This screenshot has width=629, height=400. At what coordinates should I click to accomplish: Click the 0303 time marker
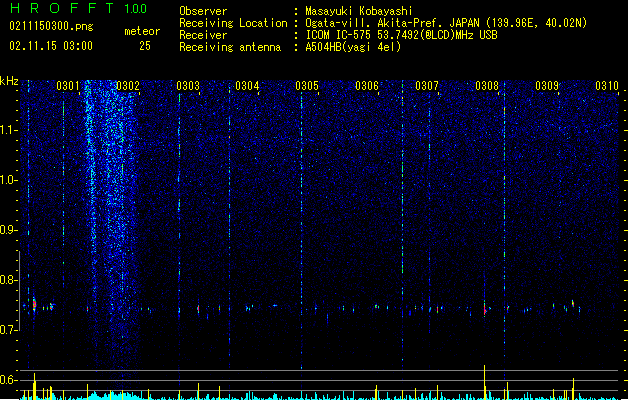coord(188,86)
